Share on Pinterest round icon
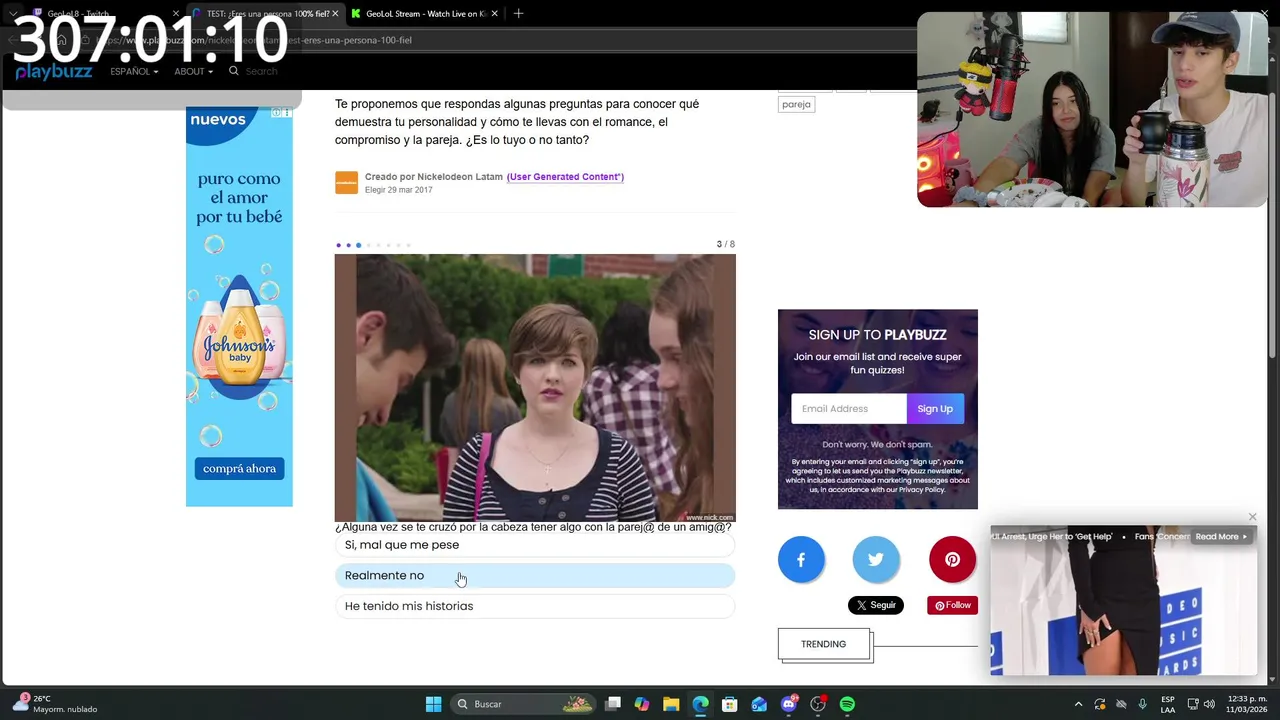 click(x=952, y=560)
